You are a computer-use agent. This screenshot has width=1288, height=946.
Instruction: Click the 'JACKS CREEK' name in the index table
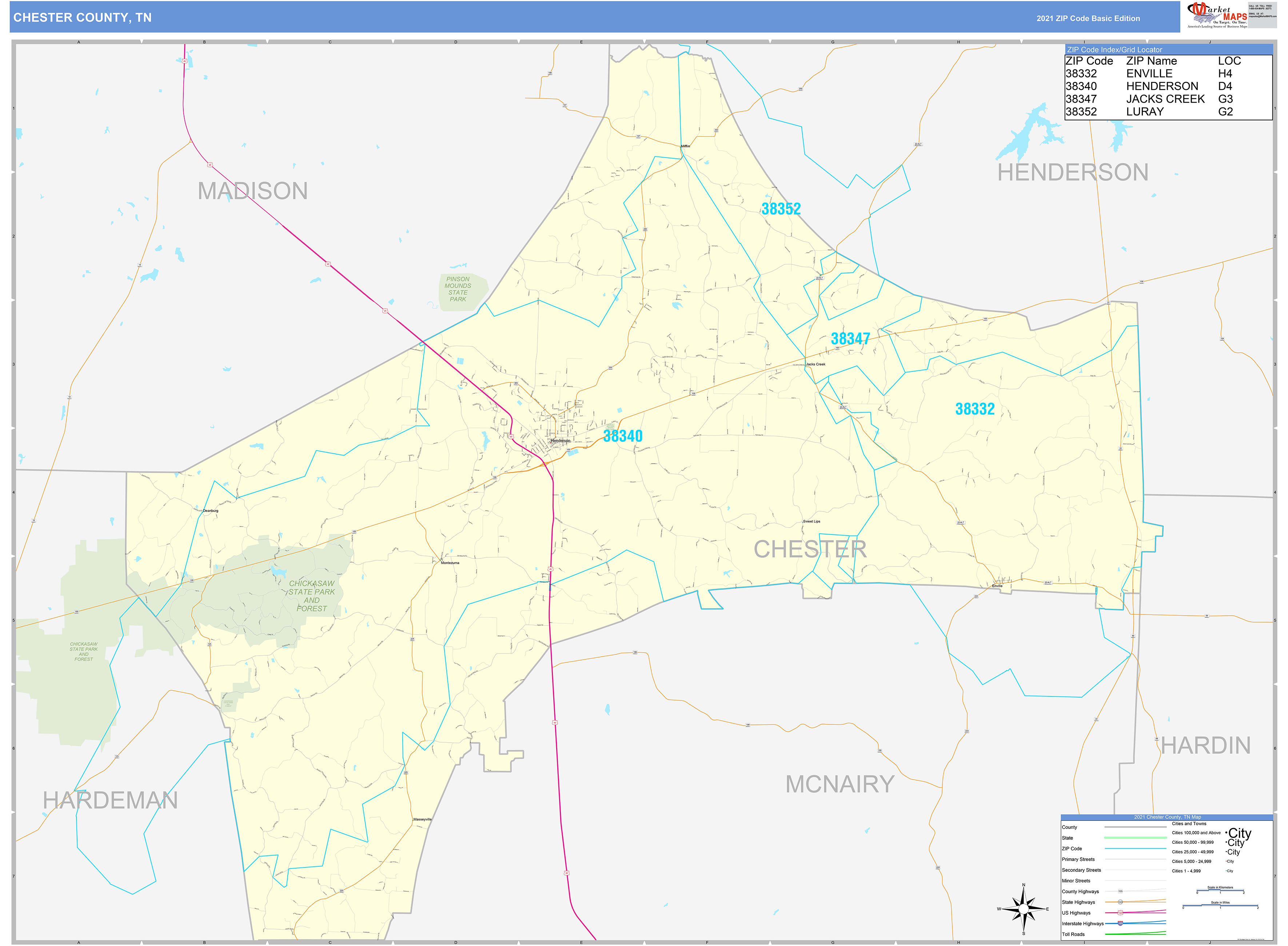(x=1165, y=99)
